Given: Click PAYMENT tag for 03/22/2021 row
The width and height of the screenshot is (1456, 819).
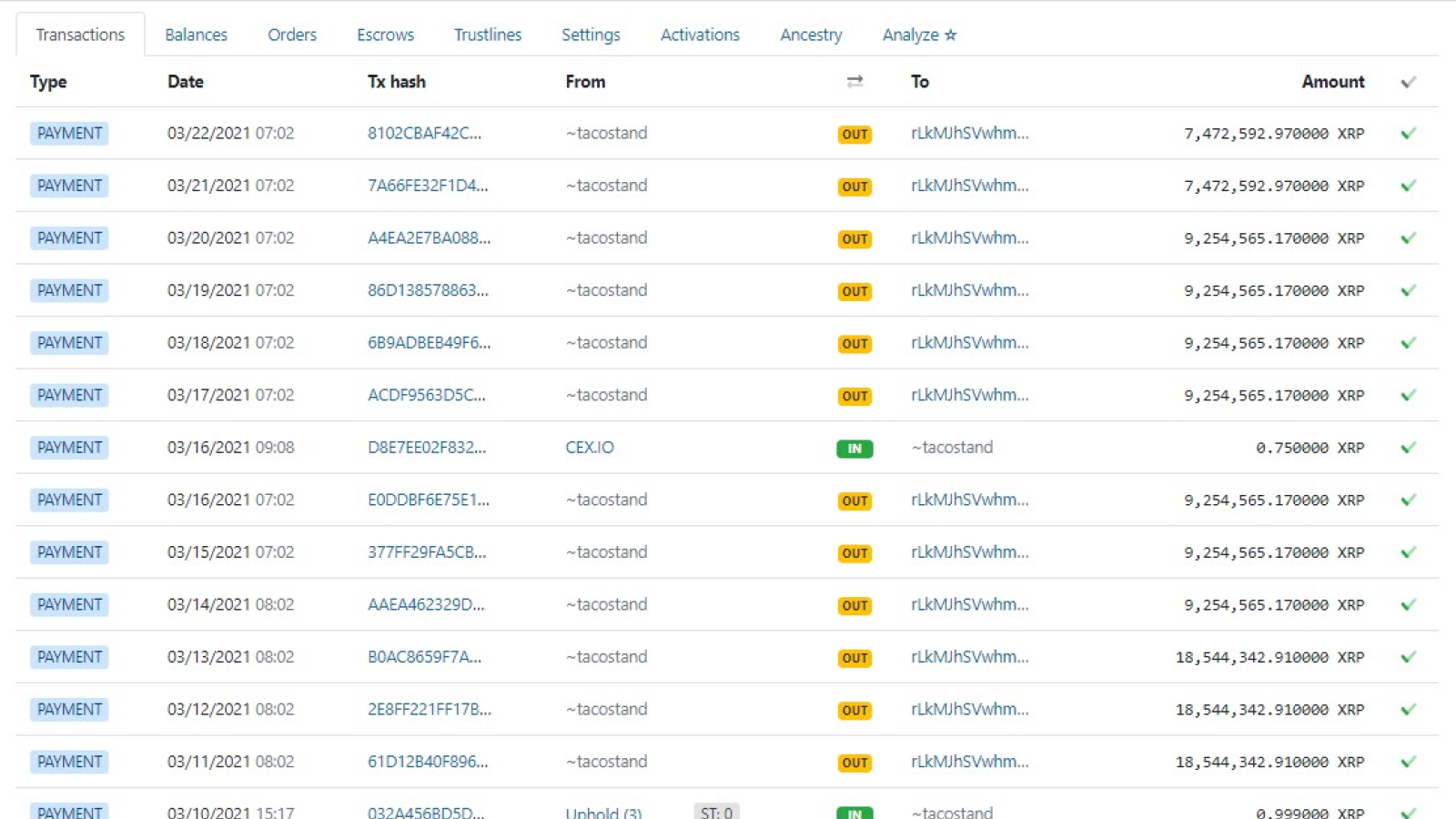Looking at the screenshot, I should pos(69,133).
